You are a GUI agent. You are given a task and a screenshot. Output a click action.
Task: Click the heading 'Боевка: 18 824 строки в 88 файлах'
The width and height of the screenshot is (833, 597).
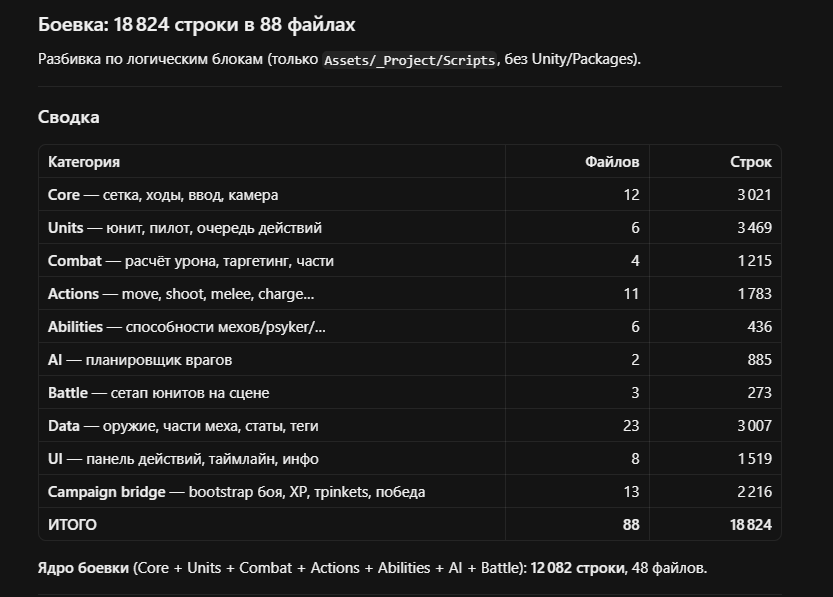197,24
